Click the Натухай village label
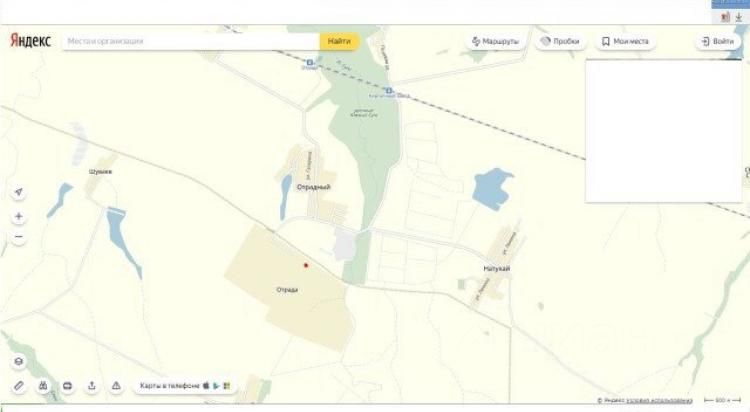 click(496, 268)
